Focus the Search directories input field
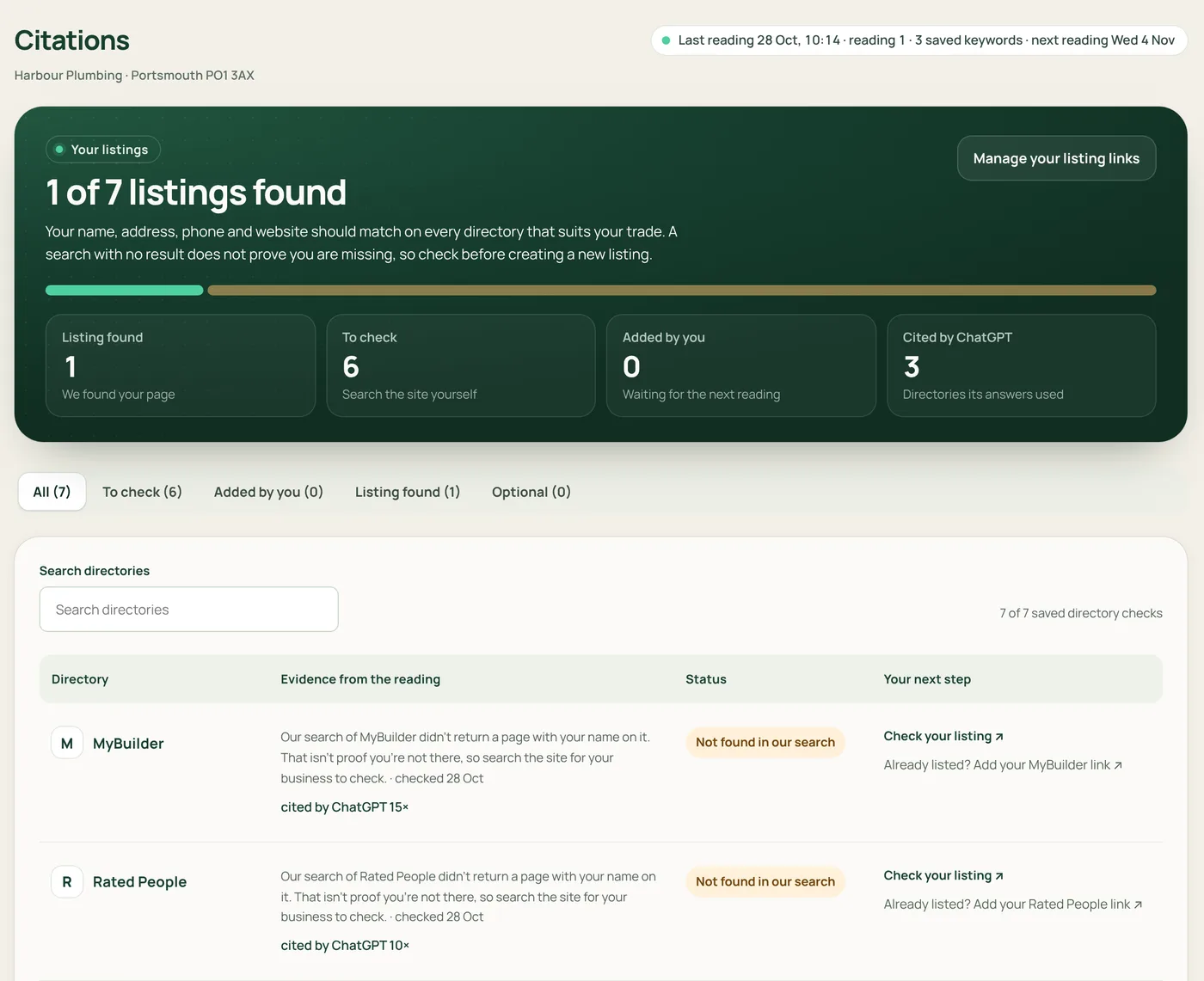 coord(189,610)
